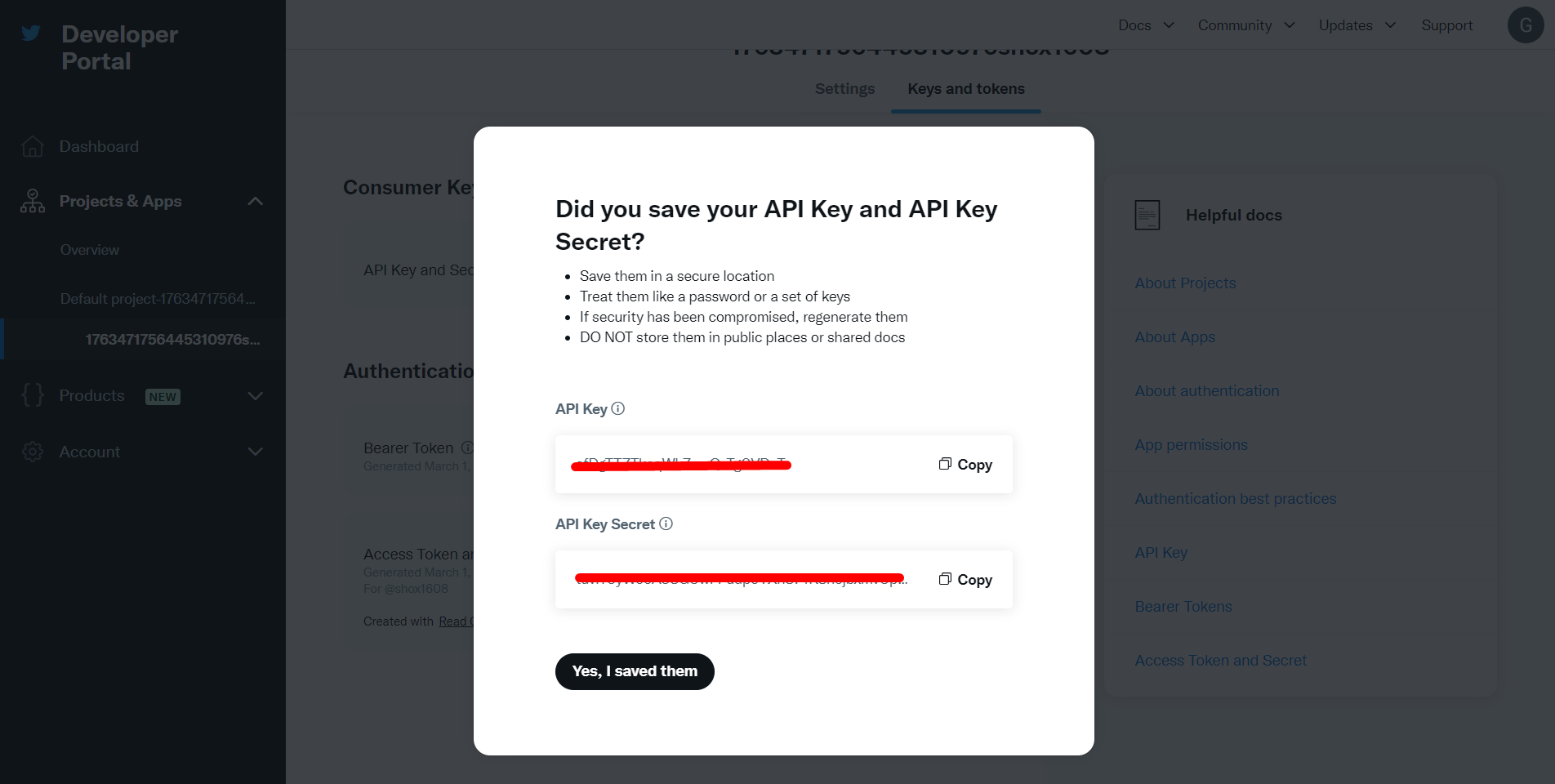Screen dimensions: 1555x784
Task: Click the API Key Secret info icon
Action: coord(666,523)
